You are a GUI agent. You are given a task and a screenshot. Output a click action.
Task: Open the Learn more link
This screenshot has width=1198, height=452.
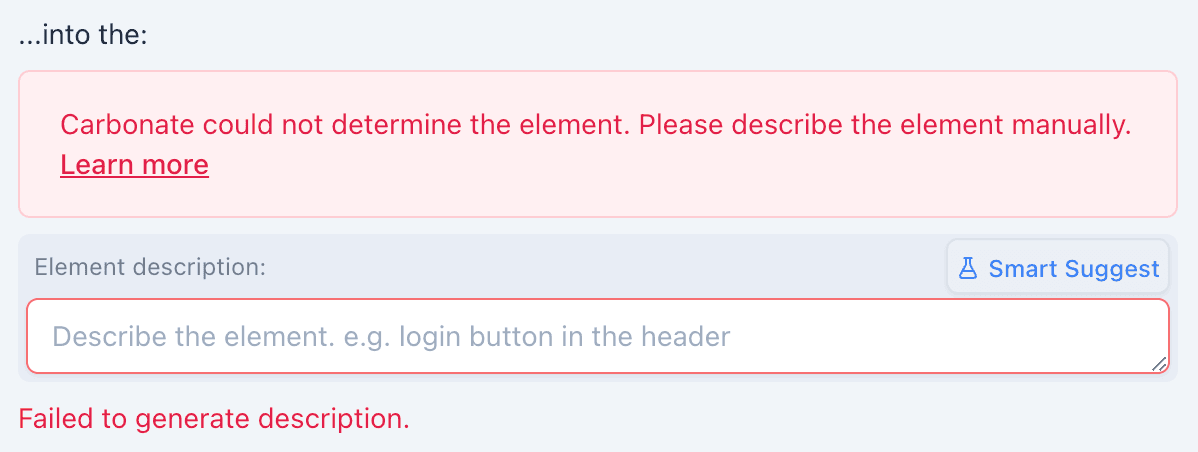coord(134,164)
